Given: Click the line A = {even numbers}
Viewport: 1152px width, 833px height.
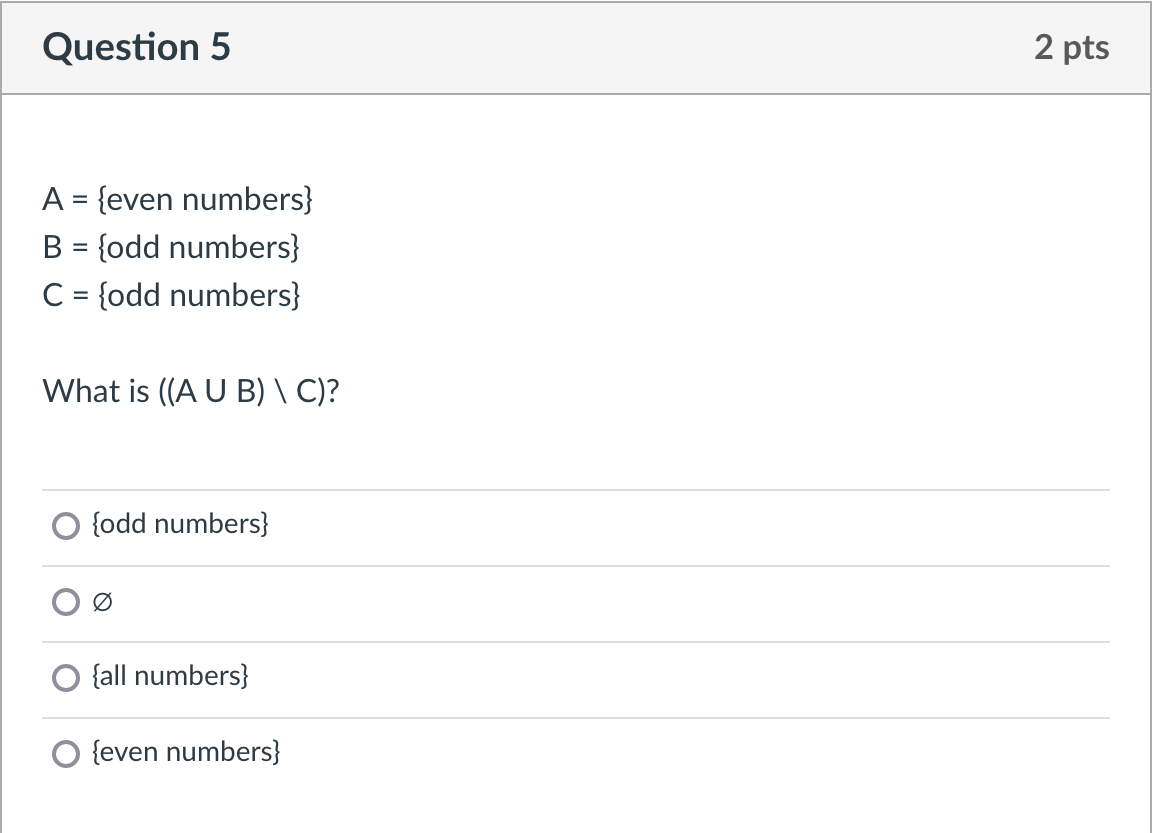Looking at the screenshot, I should 178,199.
